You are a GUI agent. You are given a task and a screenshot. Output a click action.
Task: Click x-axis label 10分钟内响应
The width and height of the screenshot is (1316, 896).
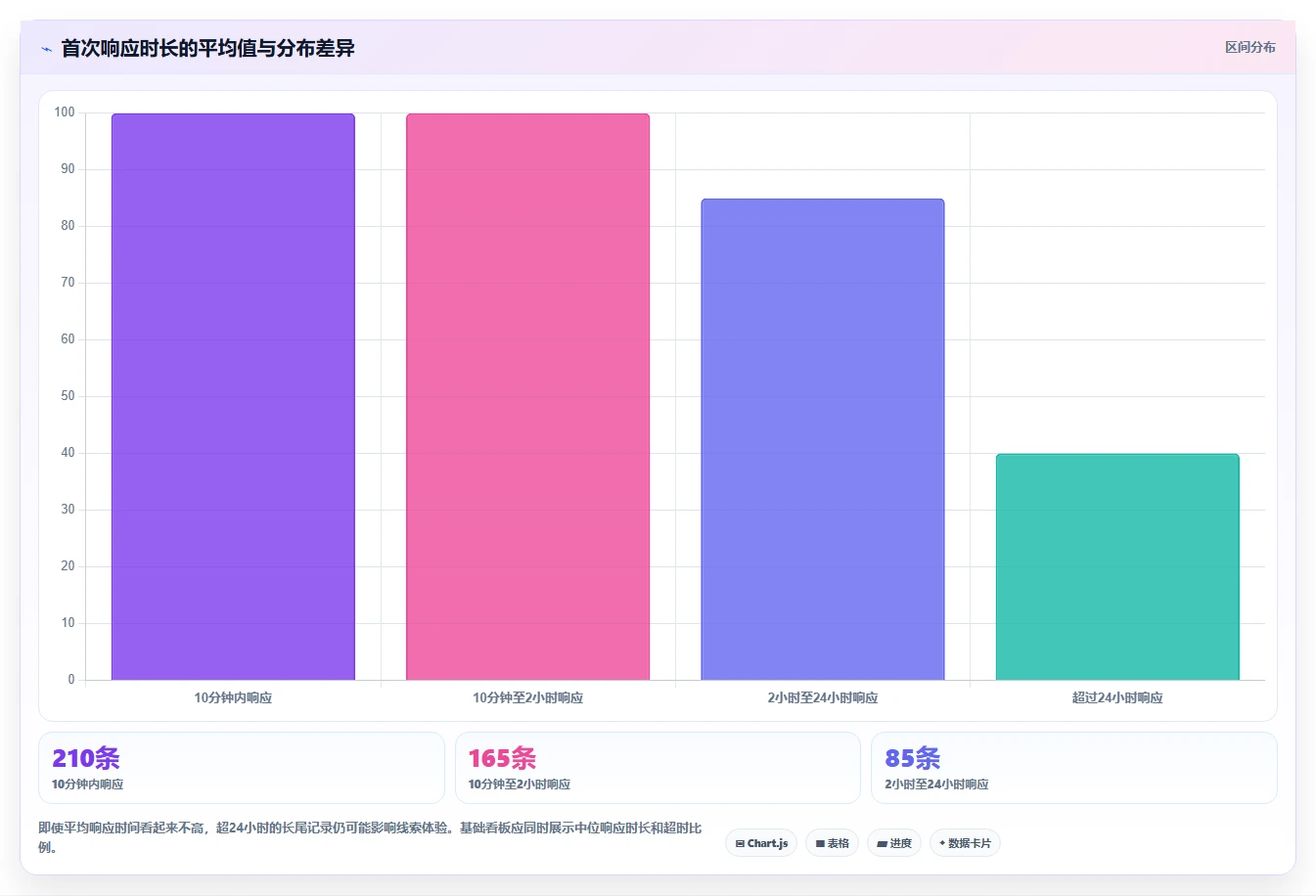point(233,697)
